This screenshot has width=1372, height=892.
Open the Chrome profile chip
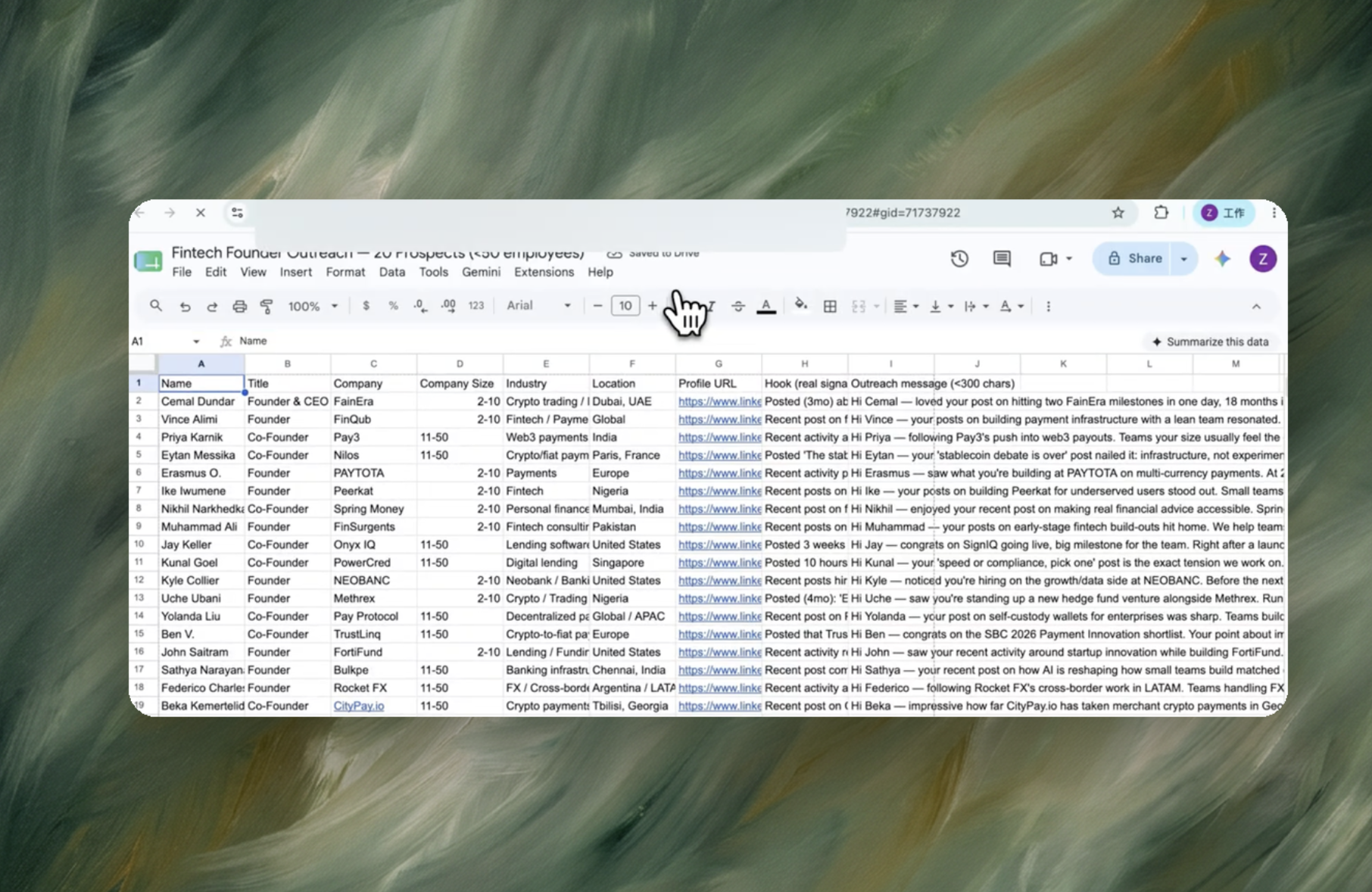coord(1224,213)
